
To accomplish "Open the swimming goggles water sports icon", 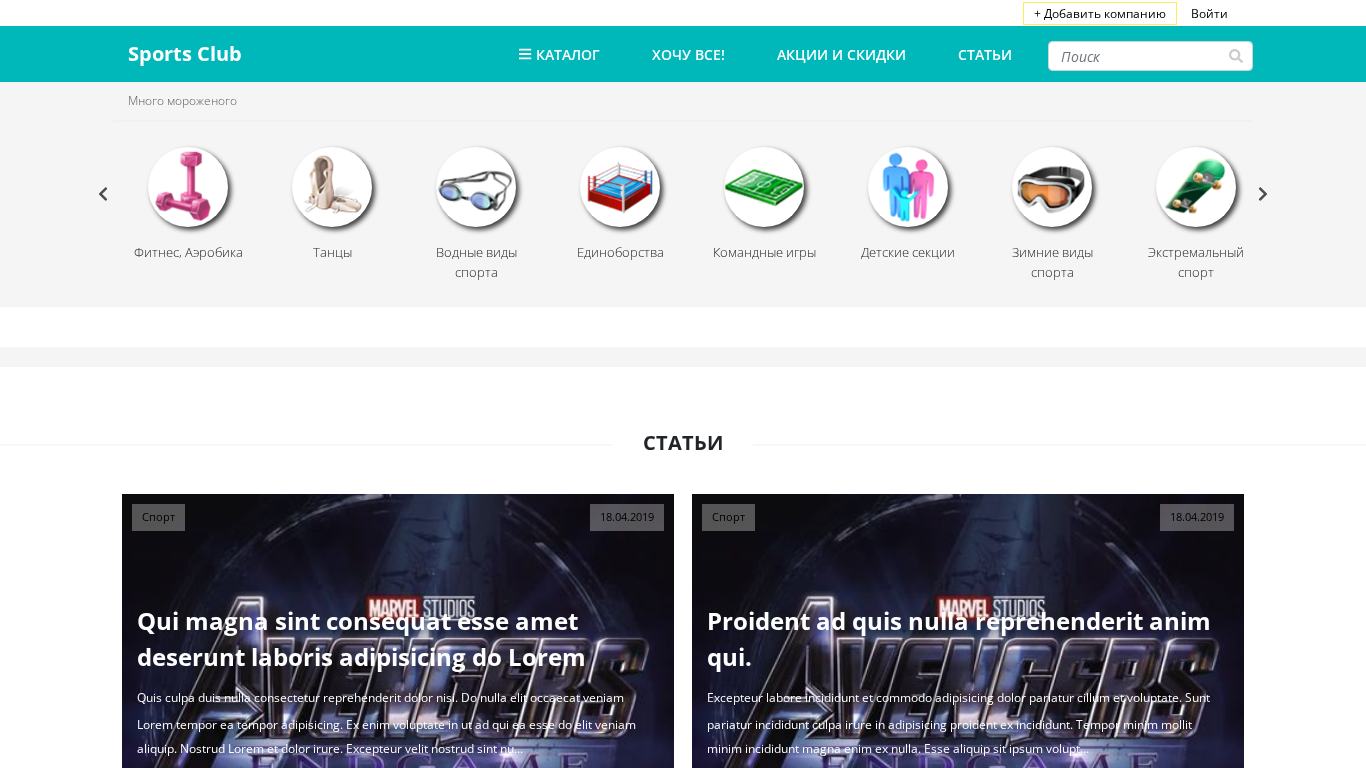I will (476, 187).
